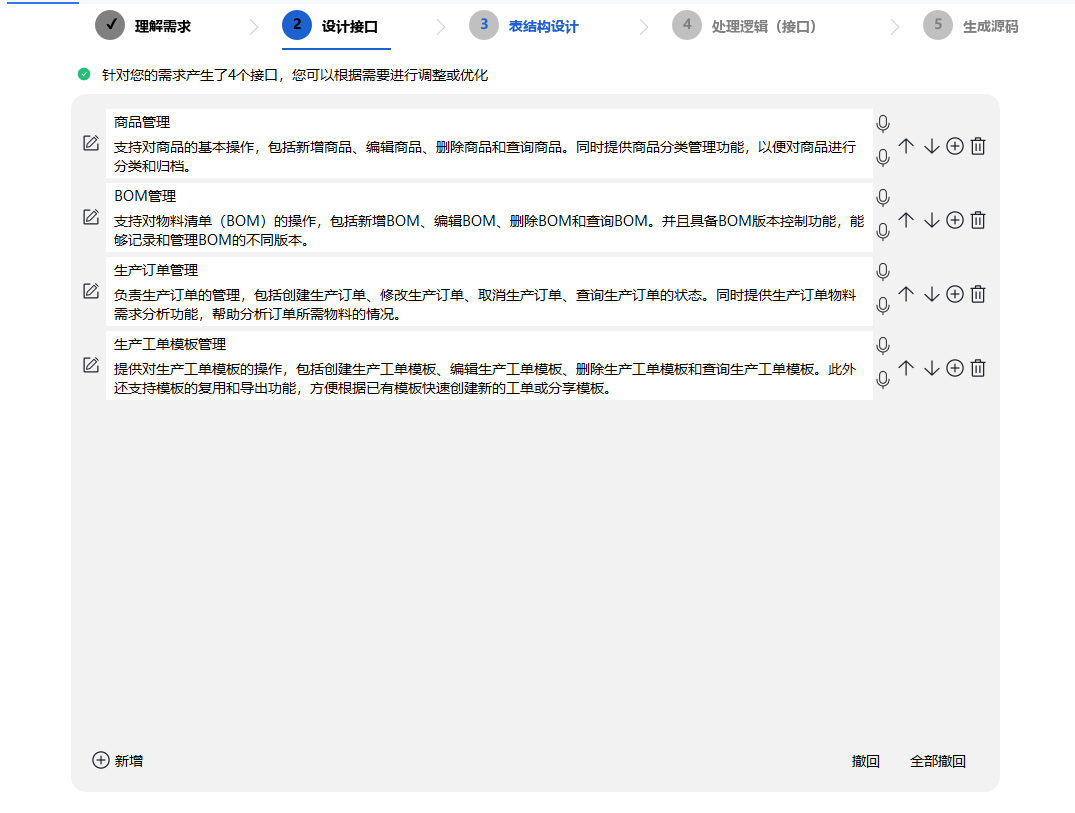Delete the 生产订单管理 interface
Screen dimensions: 1075x813
[978, 294]
